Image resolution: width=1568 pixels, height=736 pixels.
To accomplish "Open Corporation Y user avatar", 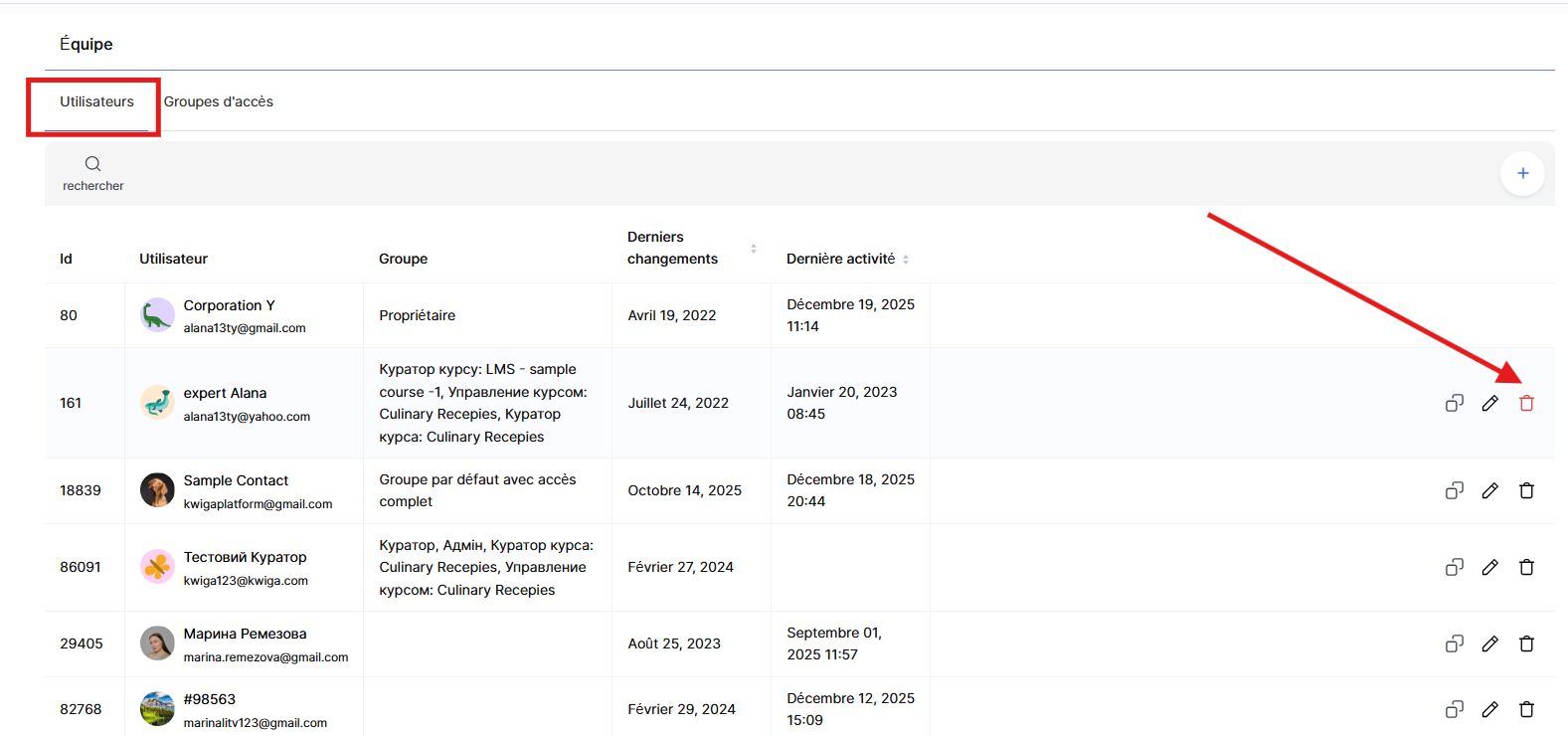I will [157, 315].
